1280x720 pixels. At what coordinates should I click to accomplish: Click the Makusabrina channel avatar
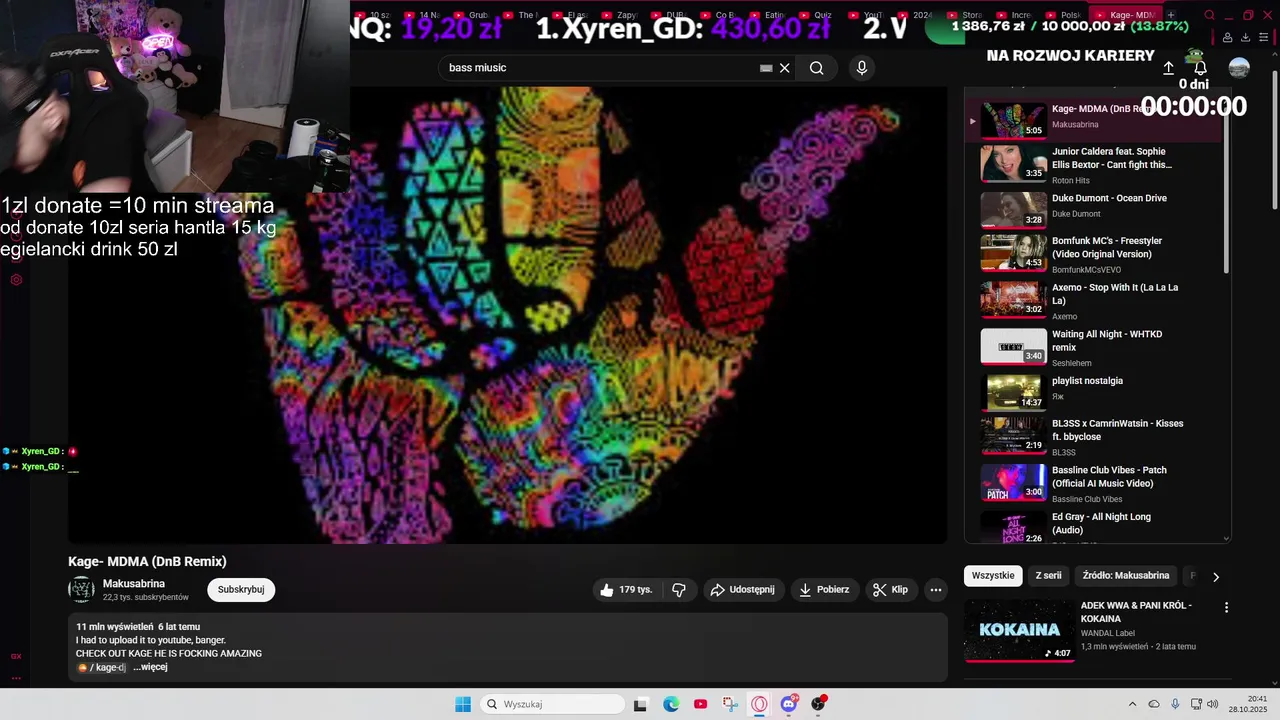pyautogui.click(x=81, y=590)
